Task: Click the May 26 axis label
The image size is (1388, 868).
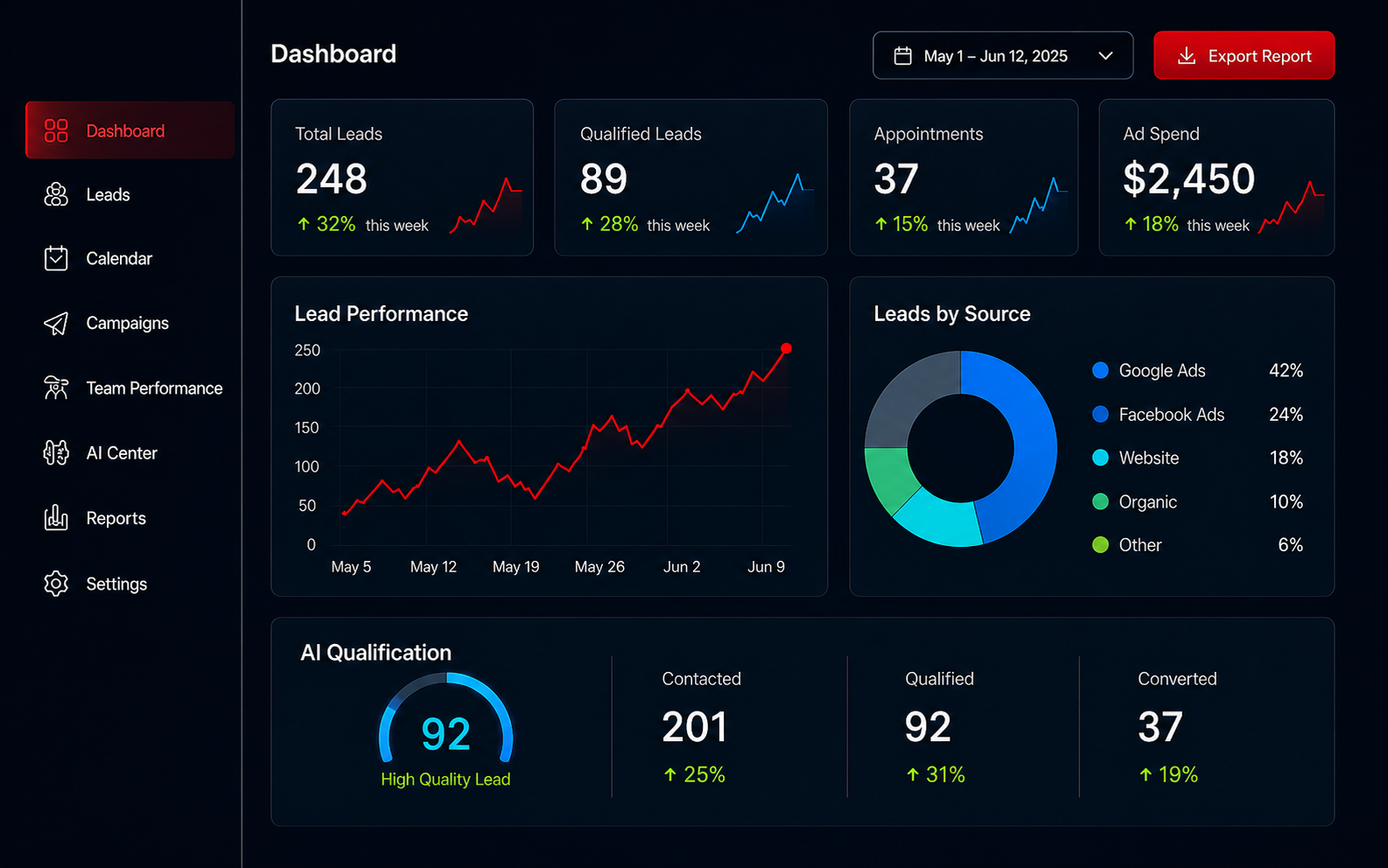Action: coord(599,567)
